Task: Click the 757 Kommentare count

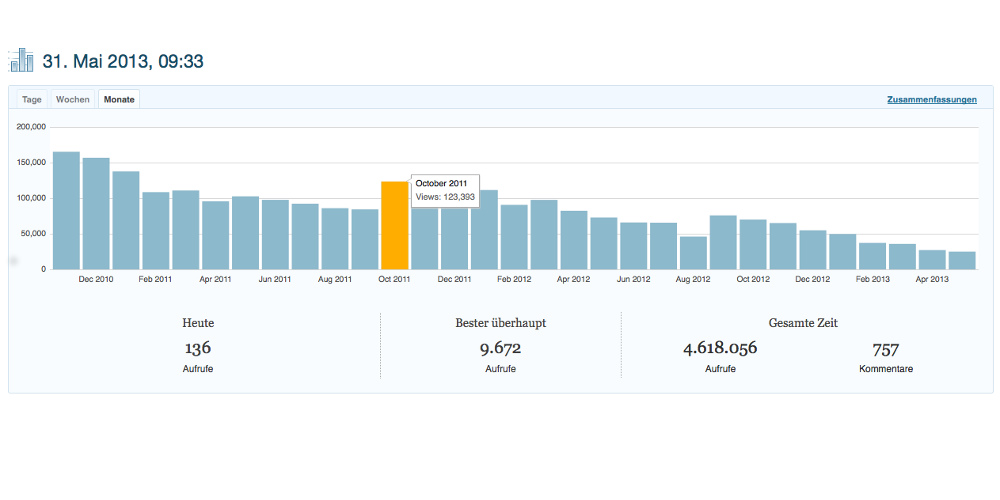Action: click(x=886, y=349)
